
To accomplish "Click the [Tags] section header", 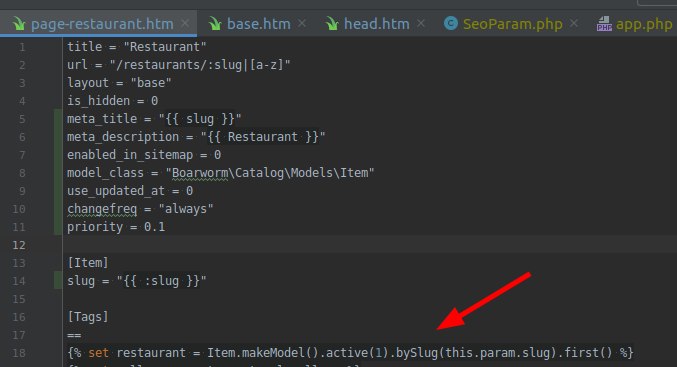I will point(88,316).
